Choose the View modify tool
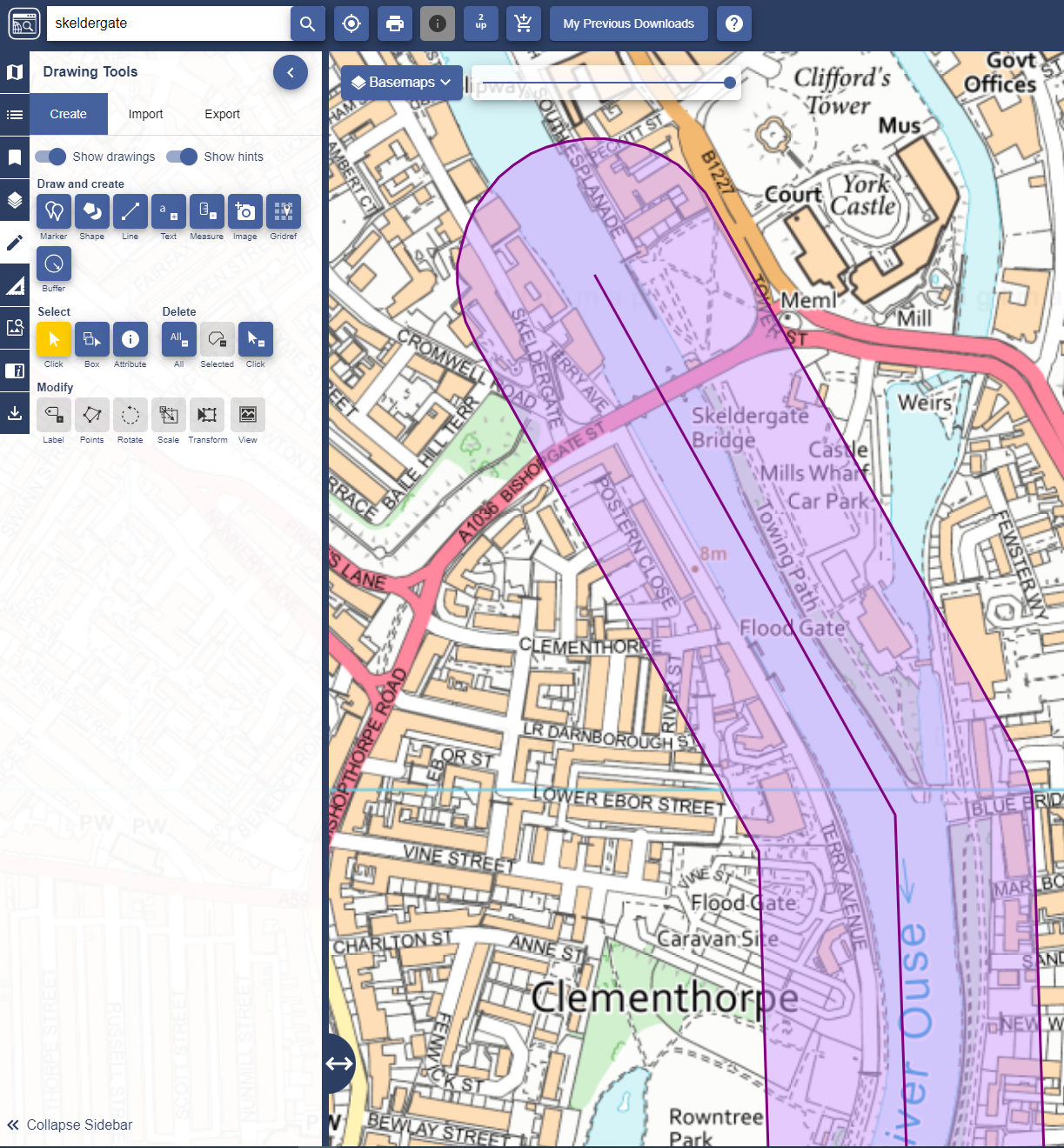Screen dimensions: 1064x1148 [248, 415]
